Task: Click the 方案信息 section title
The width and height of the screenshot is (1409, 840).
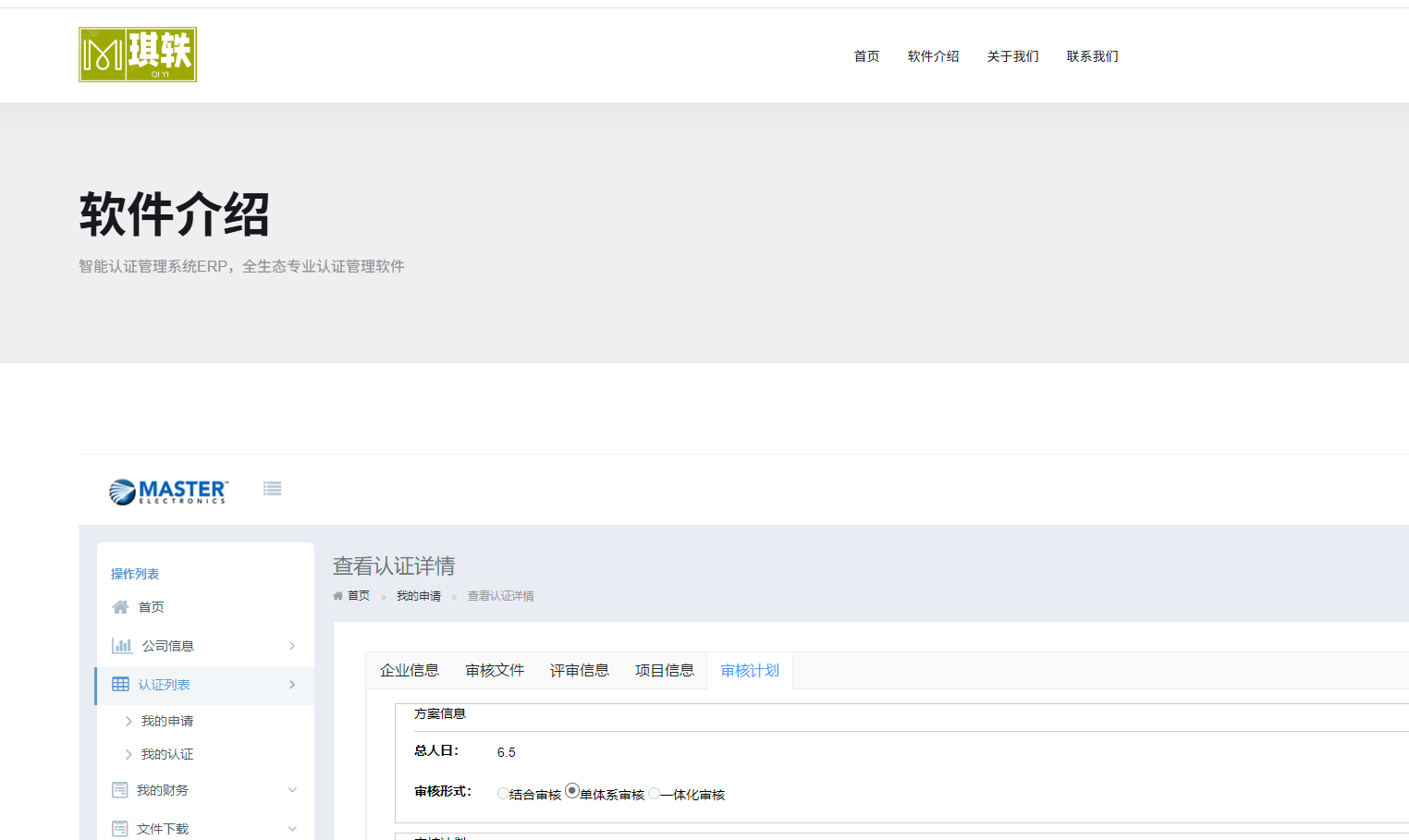Action: tap(440, 713)
